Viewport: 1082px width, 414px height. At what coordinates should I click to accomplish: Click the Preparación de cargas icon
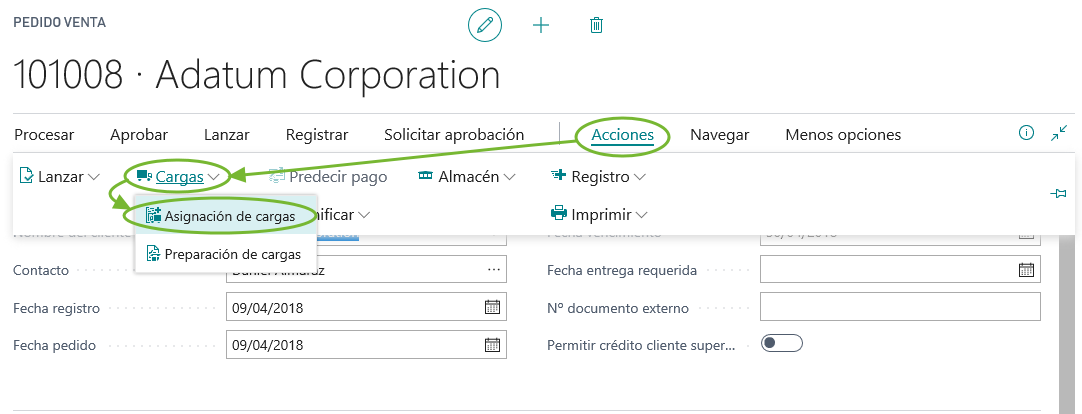coord(153,254)
